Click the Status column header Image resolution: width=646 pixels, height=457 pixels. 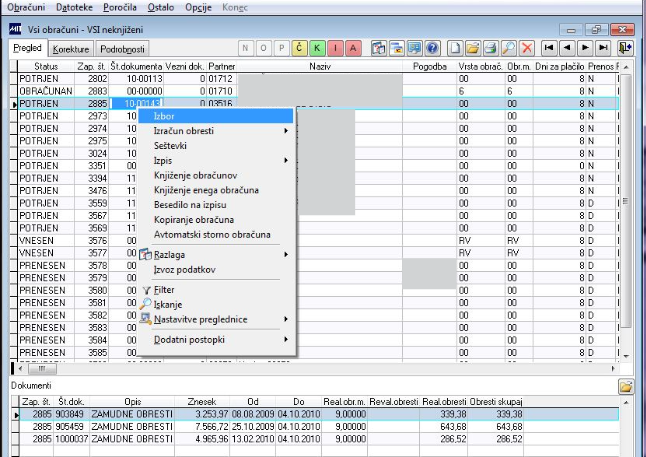[46, 66]
